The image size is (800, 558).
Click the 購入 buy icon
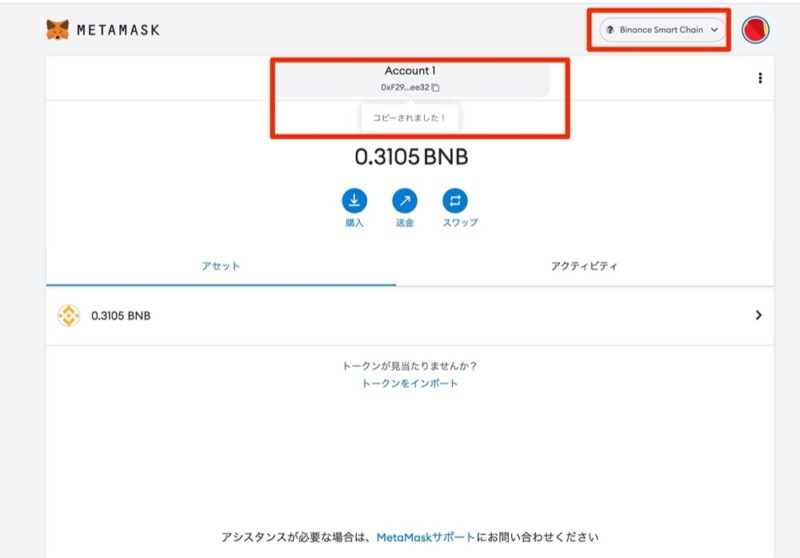(x=354, y=200)
